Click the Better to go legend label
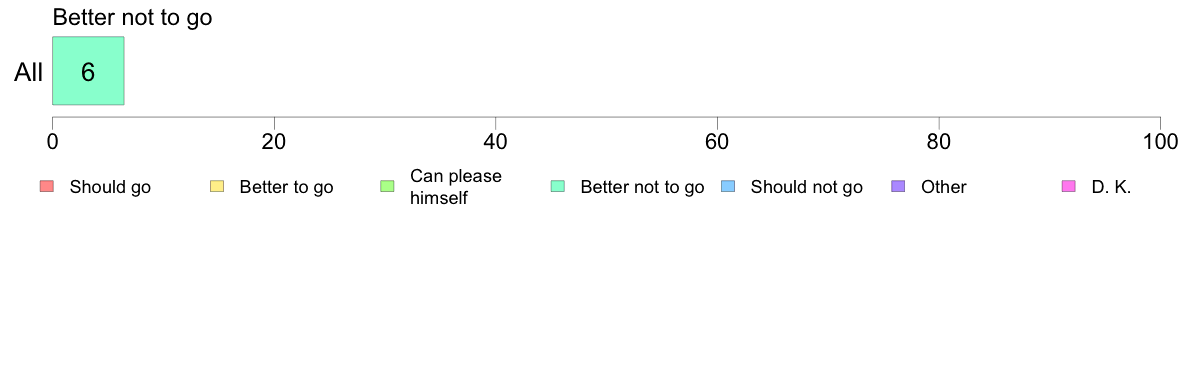 [286, 187]
